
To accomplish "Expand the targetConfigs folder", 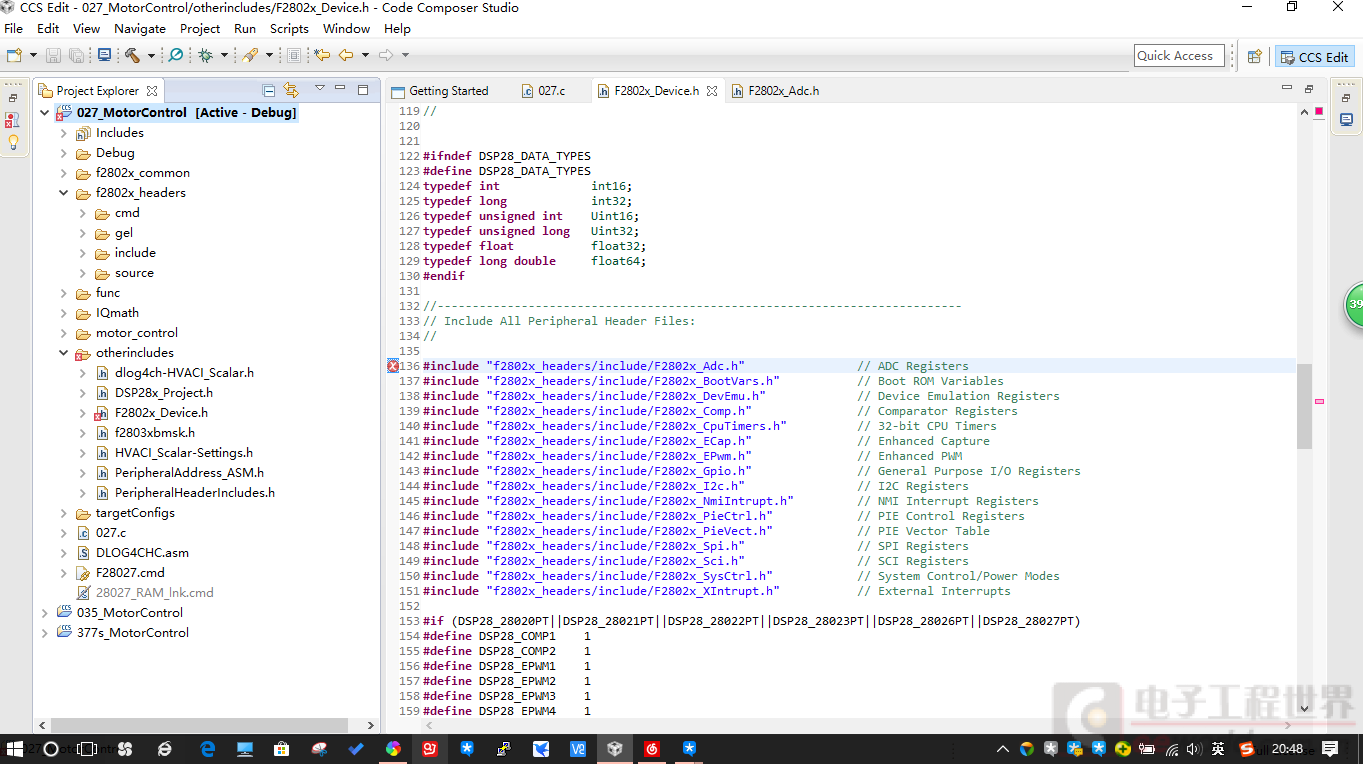I will (63, 513).
